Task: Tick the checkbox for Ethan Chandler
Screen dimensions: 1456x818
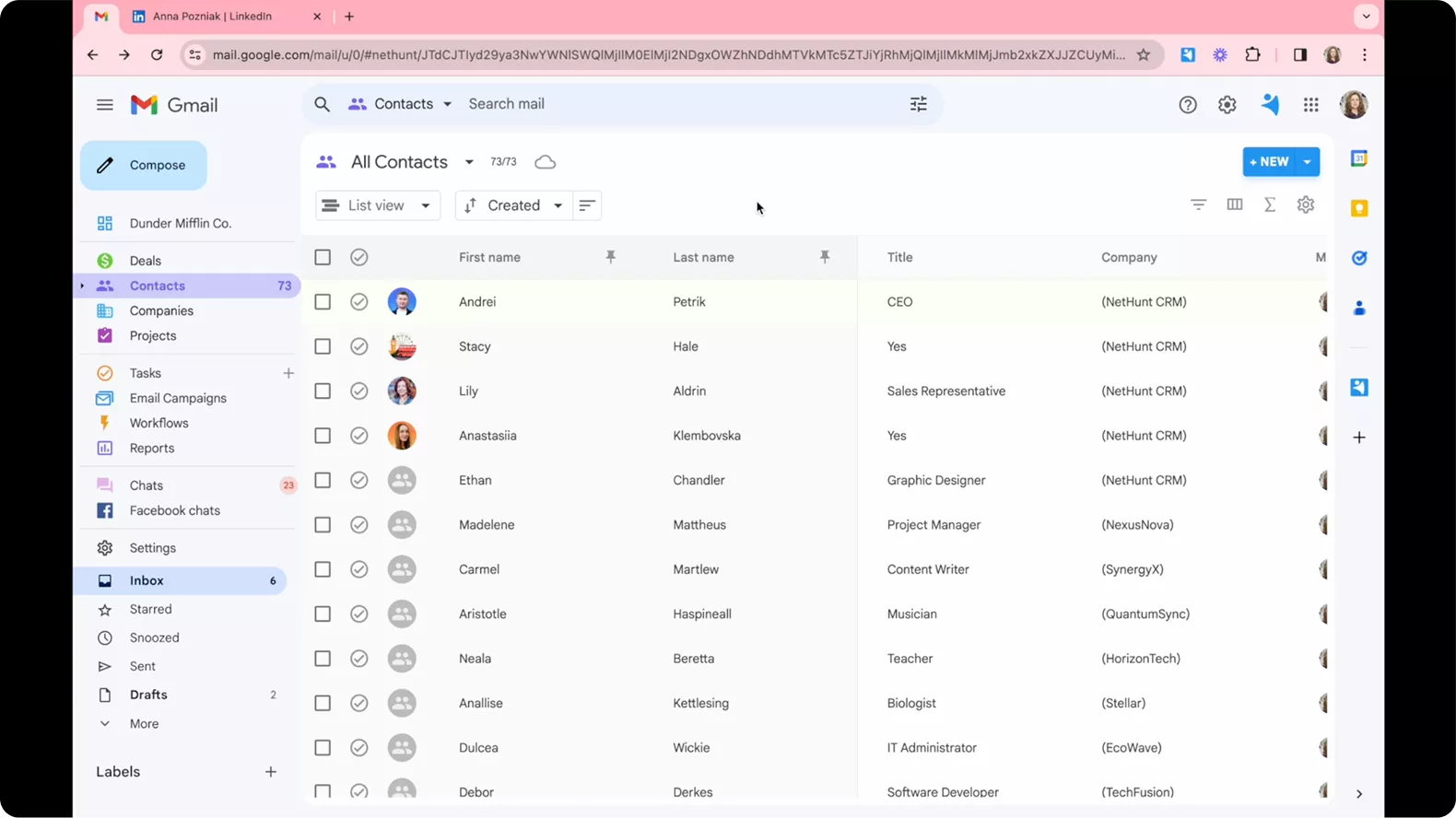Action: point(323,480)
